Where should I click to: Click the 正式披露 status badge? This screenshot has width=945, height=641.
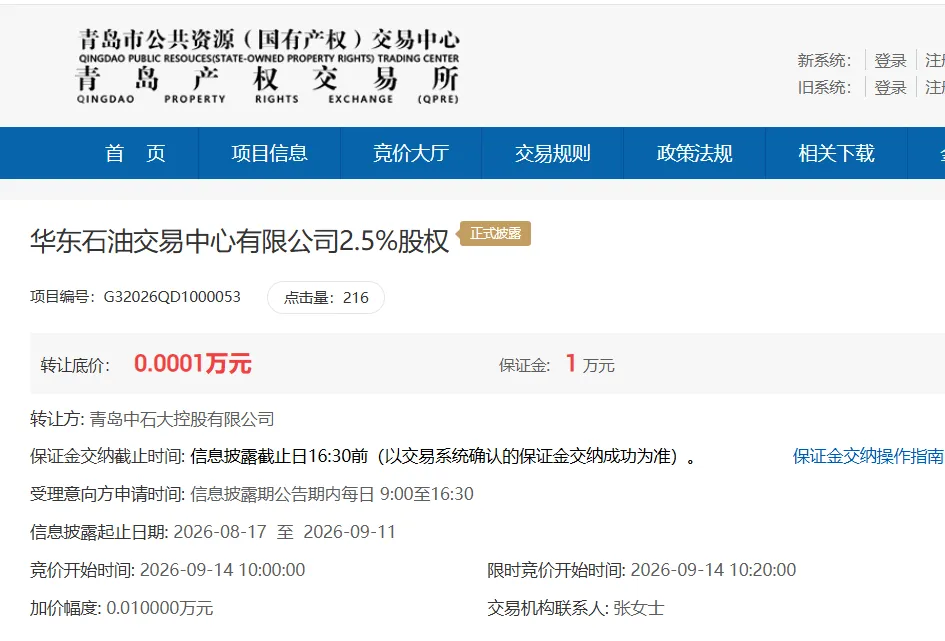(x=495, y=233)
